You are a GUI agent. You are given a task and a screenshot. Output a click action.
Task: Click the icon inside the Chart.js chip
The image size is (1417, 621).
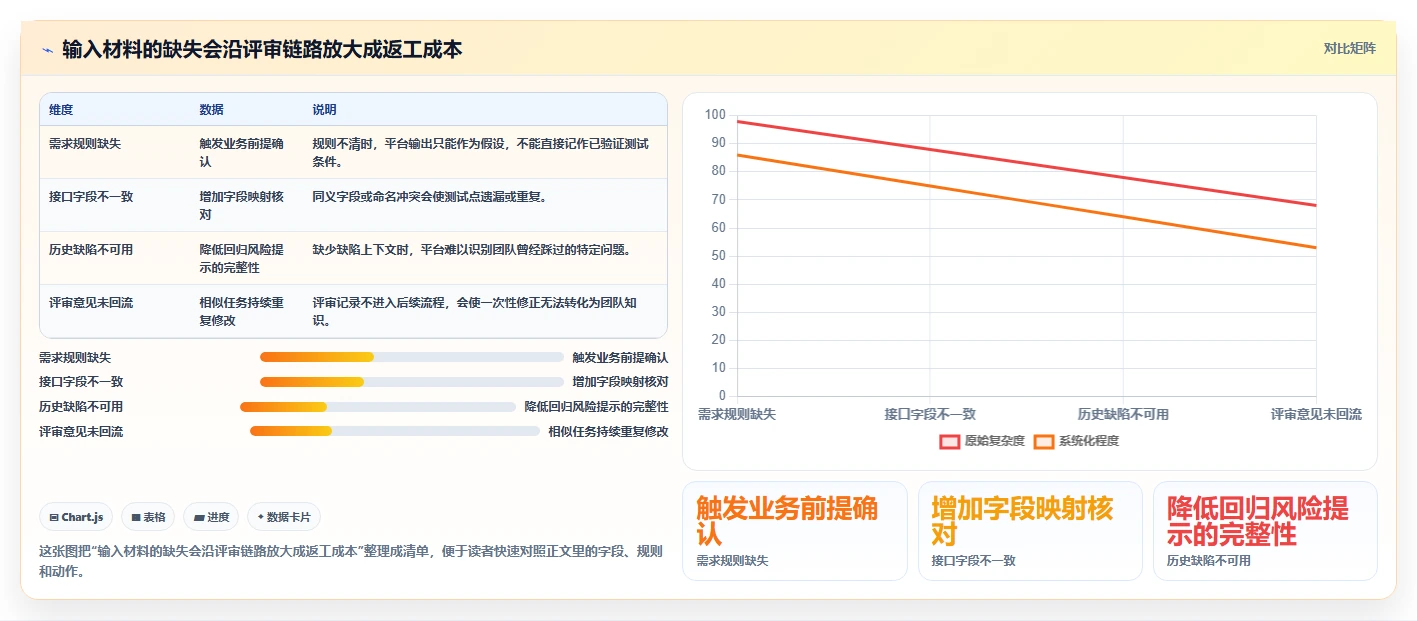pyautogui.click(x=54, y=517)
